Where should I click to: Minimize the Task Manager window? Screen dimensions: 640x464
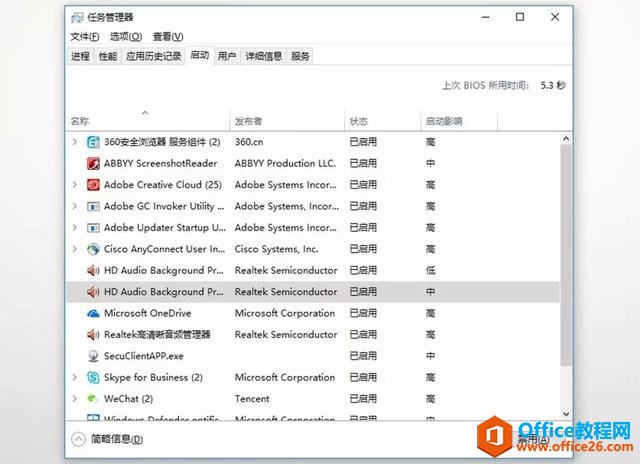[x=486, y=17]
